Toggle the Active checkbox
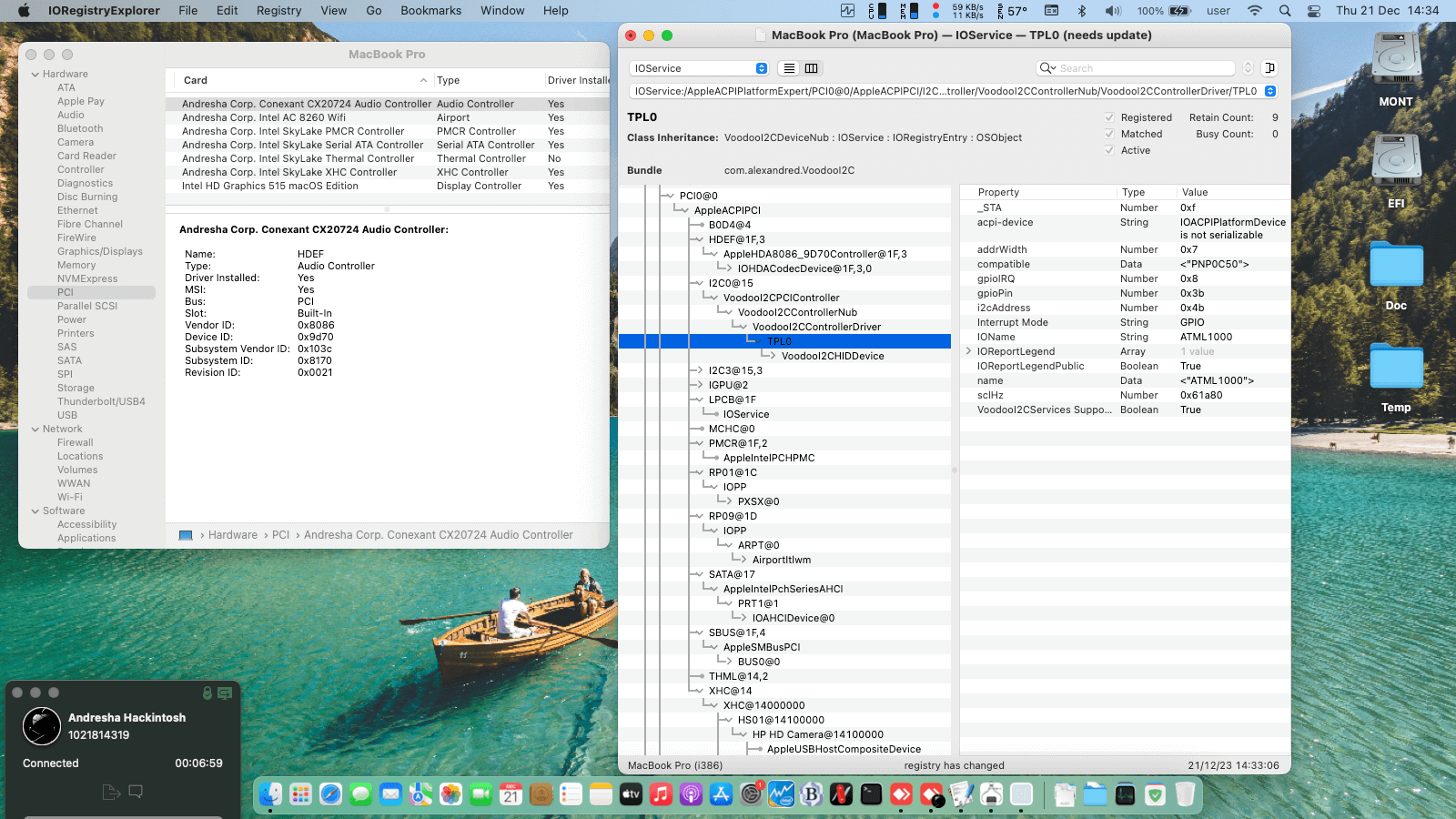This screenshot has width=1456, height=819. 1109,150
